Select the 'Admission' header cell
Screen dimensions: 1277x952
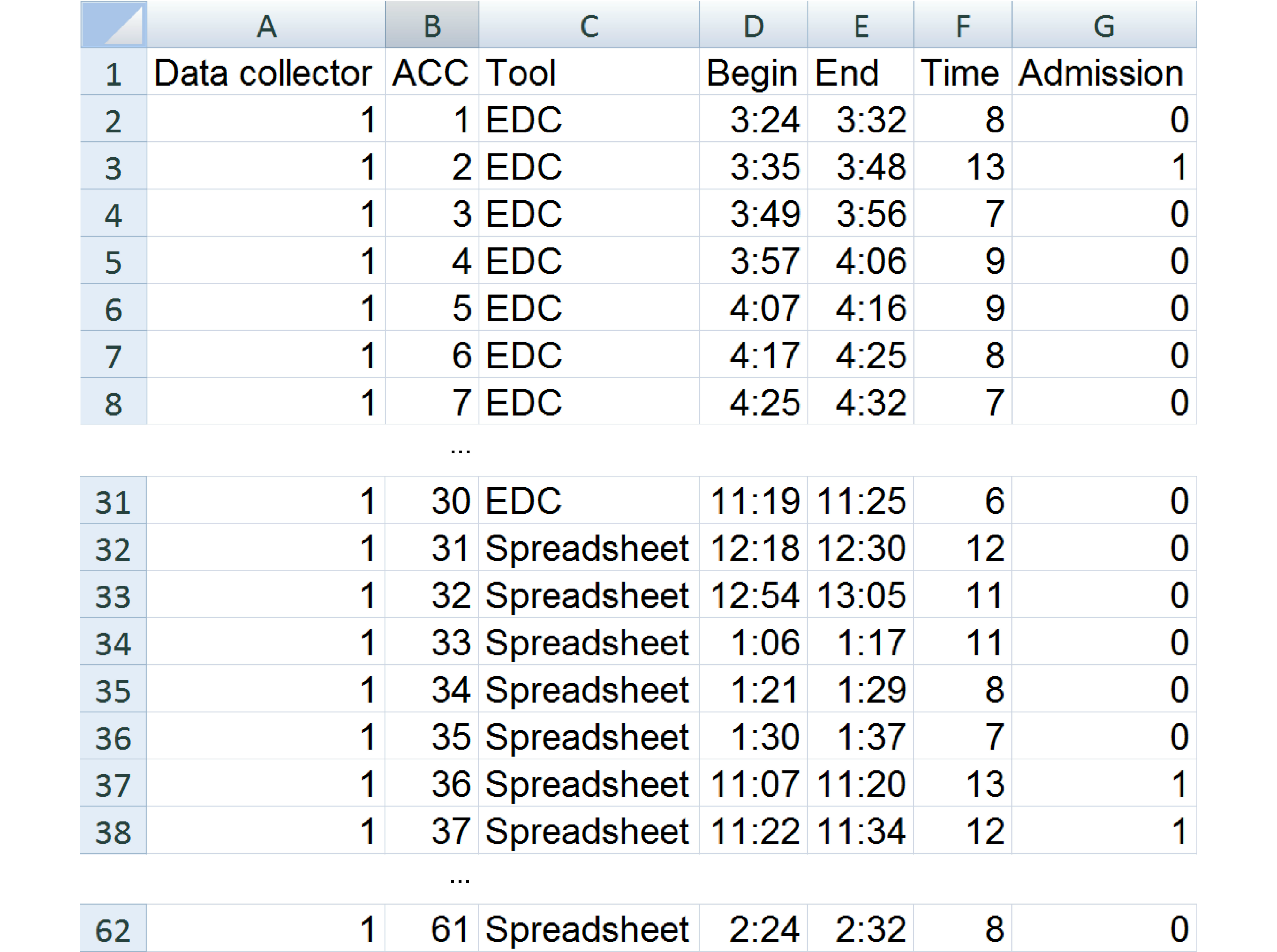pyautogui.click(x=1104, y=72)
